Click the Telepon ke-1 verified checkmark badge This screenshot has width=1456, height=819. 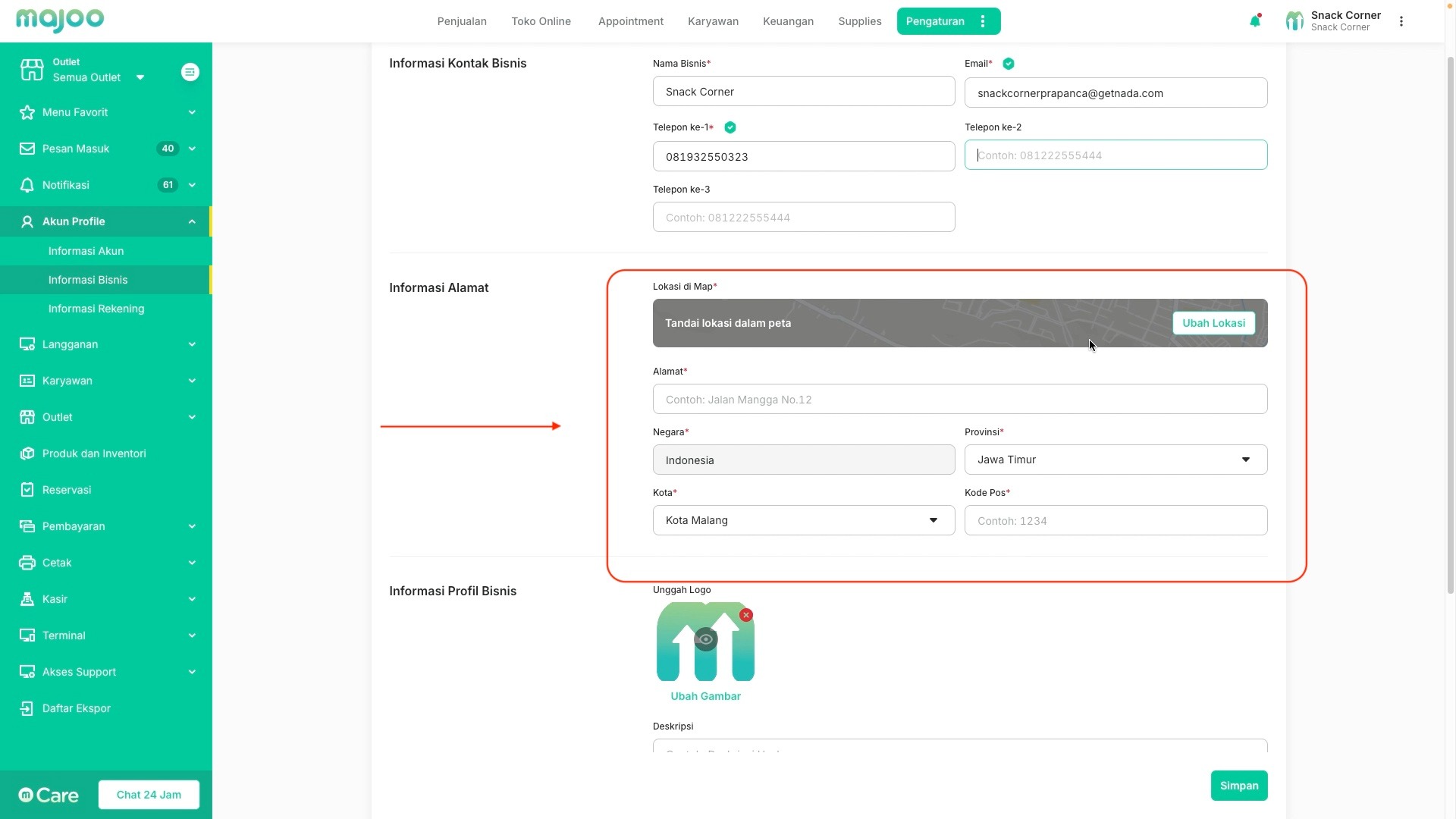click(730, 127)
